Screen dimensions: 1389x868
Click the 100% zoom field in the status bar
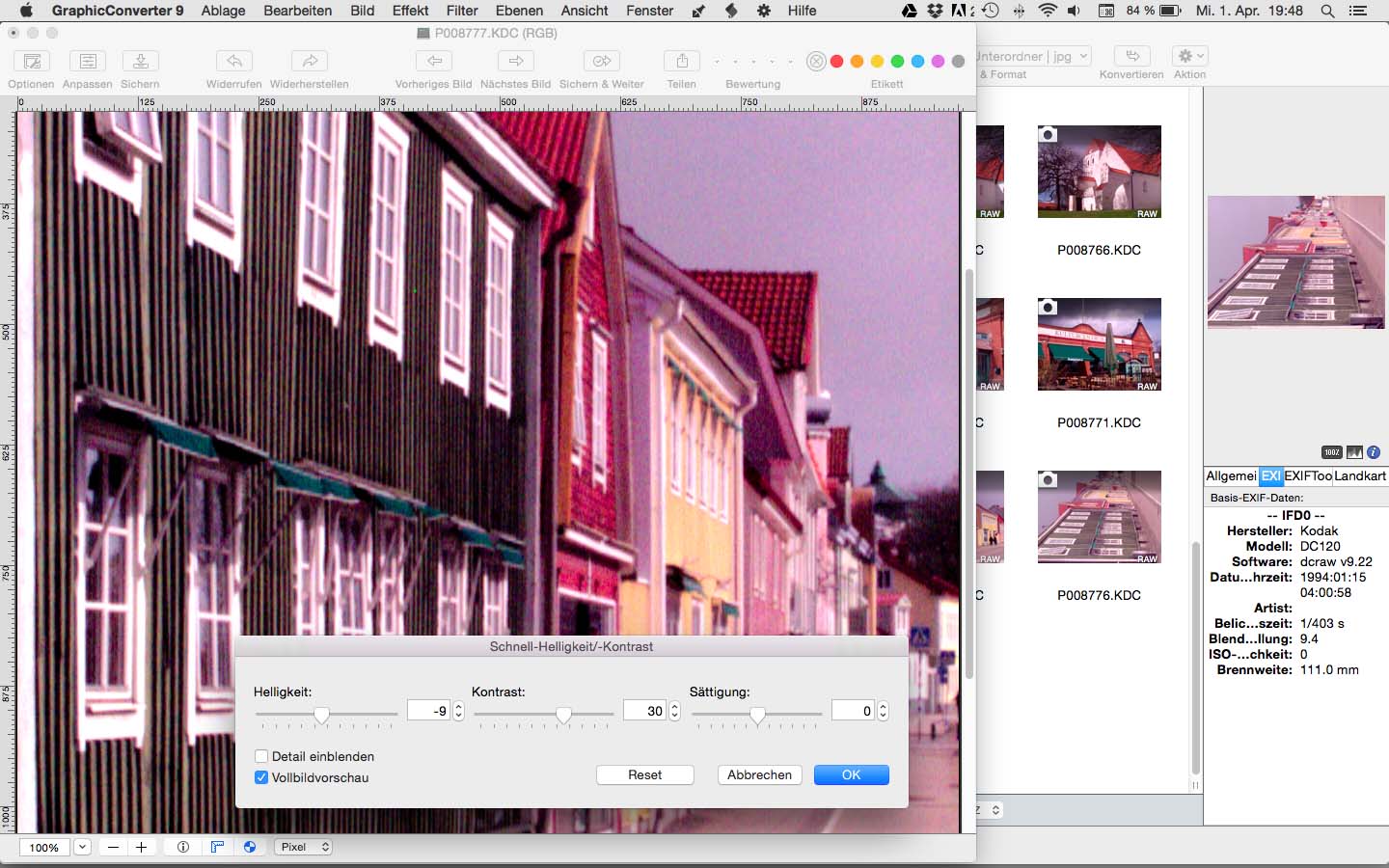click(44, 847)
